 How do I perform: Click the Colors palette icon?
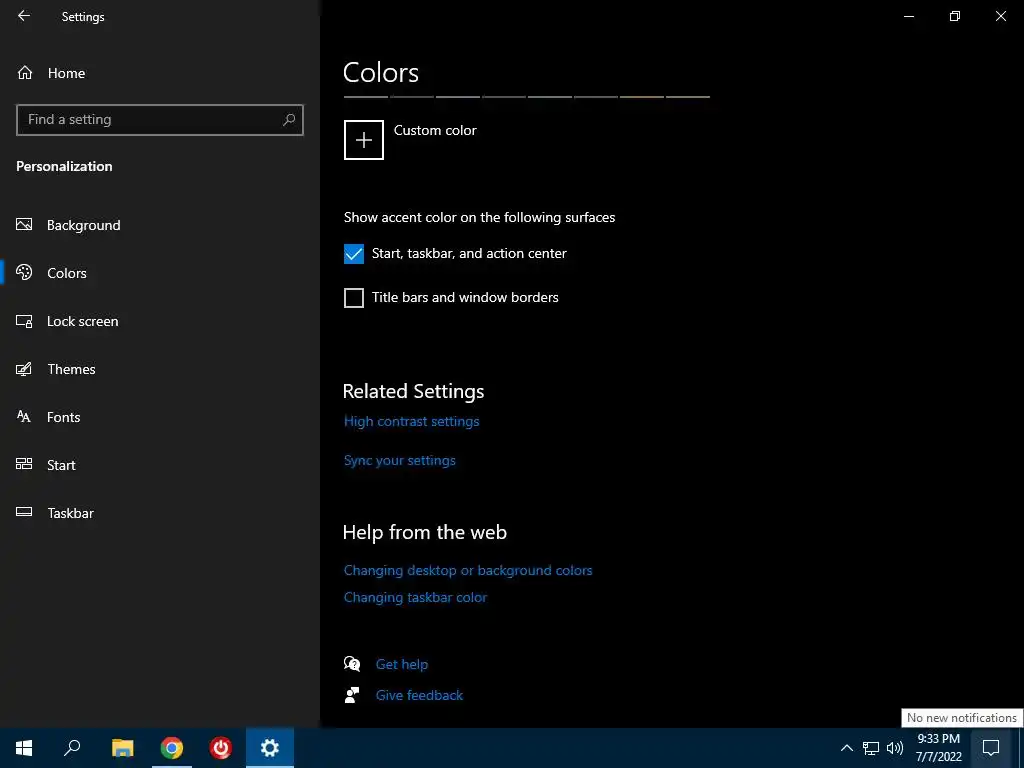tap(24, 272)
